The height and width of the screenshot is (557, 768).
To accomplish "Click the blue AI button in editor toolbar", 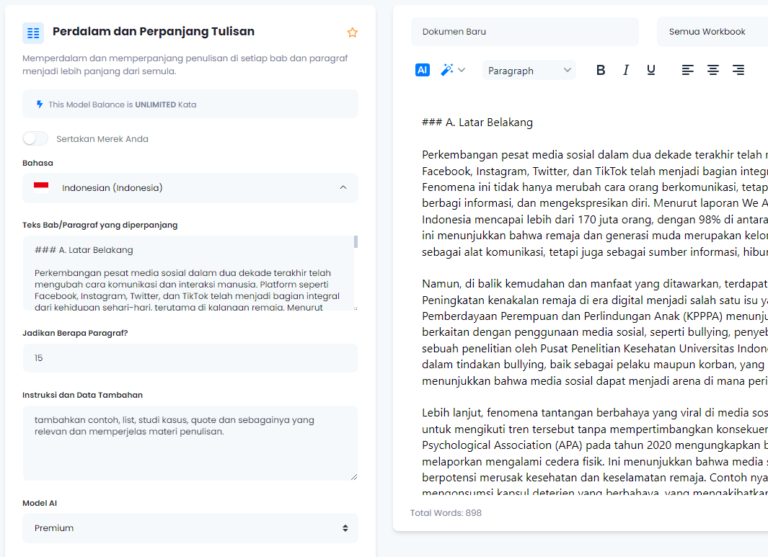I will 422,70.
